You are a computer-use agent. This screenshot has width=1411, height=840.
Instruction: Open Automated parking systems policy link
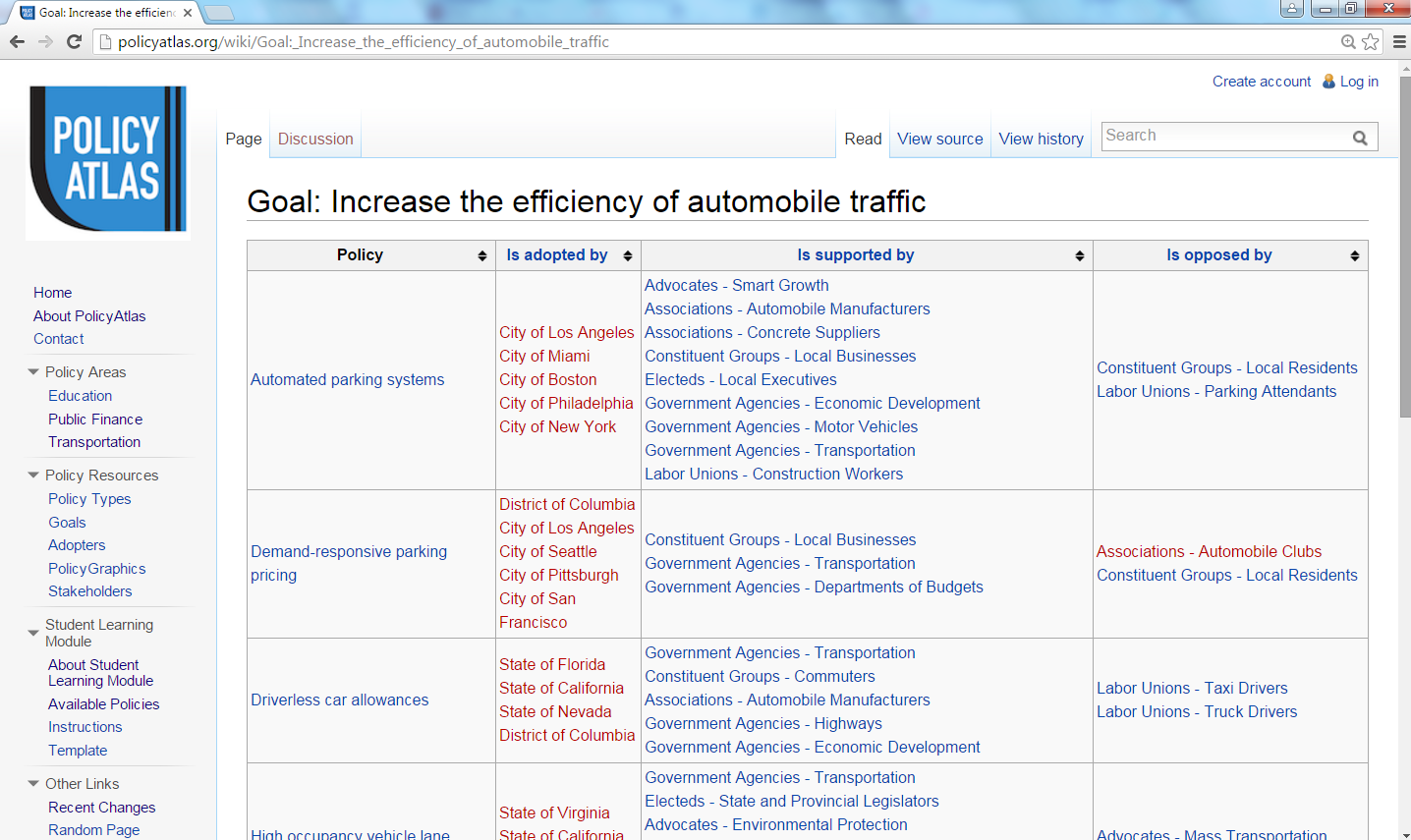click(x=347, y=379)
